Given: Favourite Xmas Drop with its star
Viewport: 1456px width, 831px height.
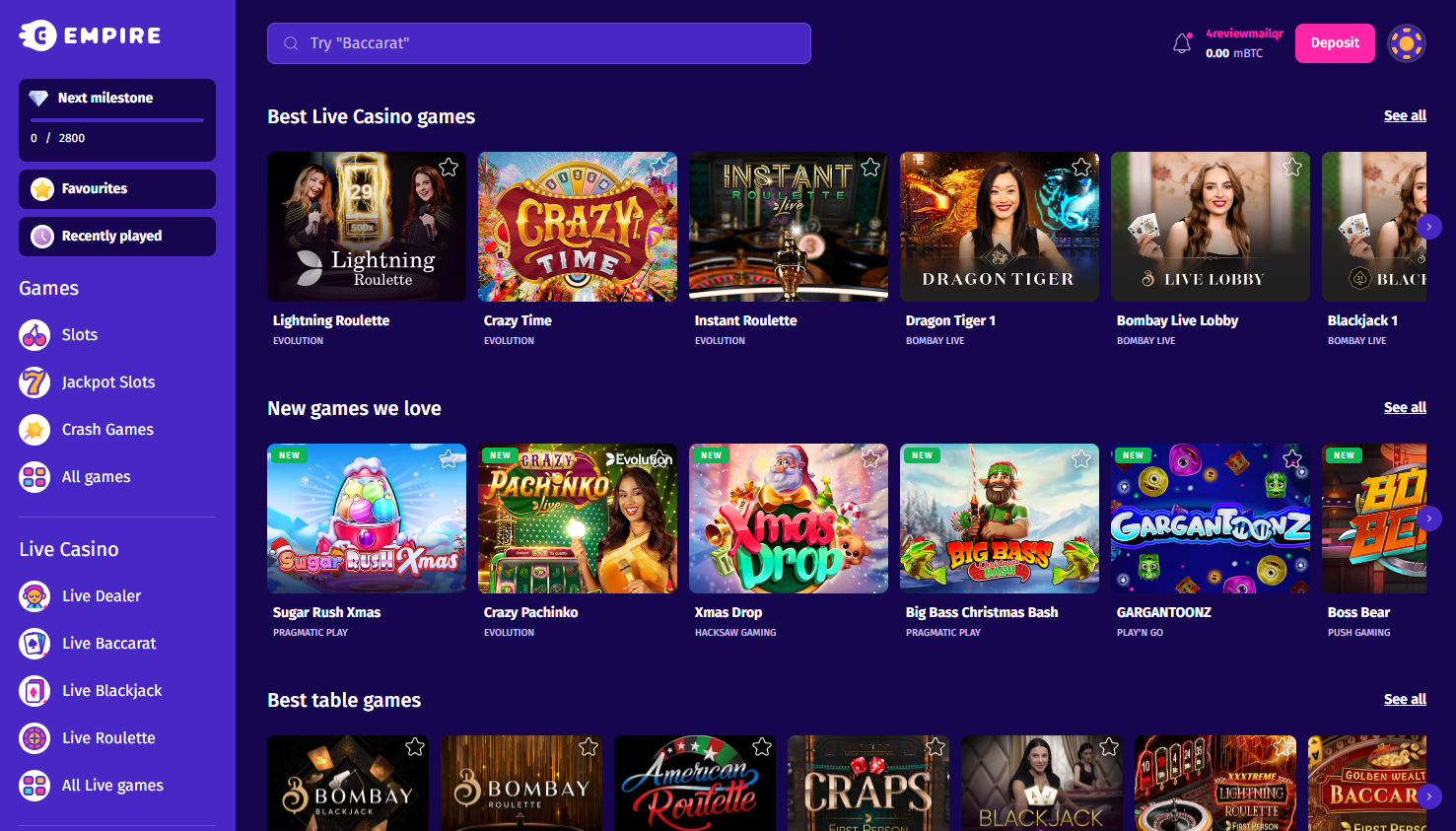Looking at the screenshot, I should click(870, 459).
